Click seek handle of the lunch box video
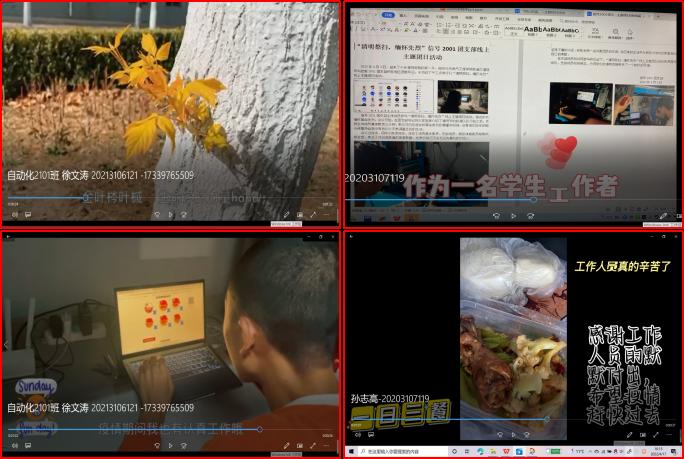Image resolution: width=684 pixels, height=459 pixels. pyautogui.click(x=547, y=419)
